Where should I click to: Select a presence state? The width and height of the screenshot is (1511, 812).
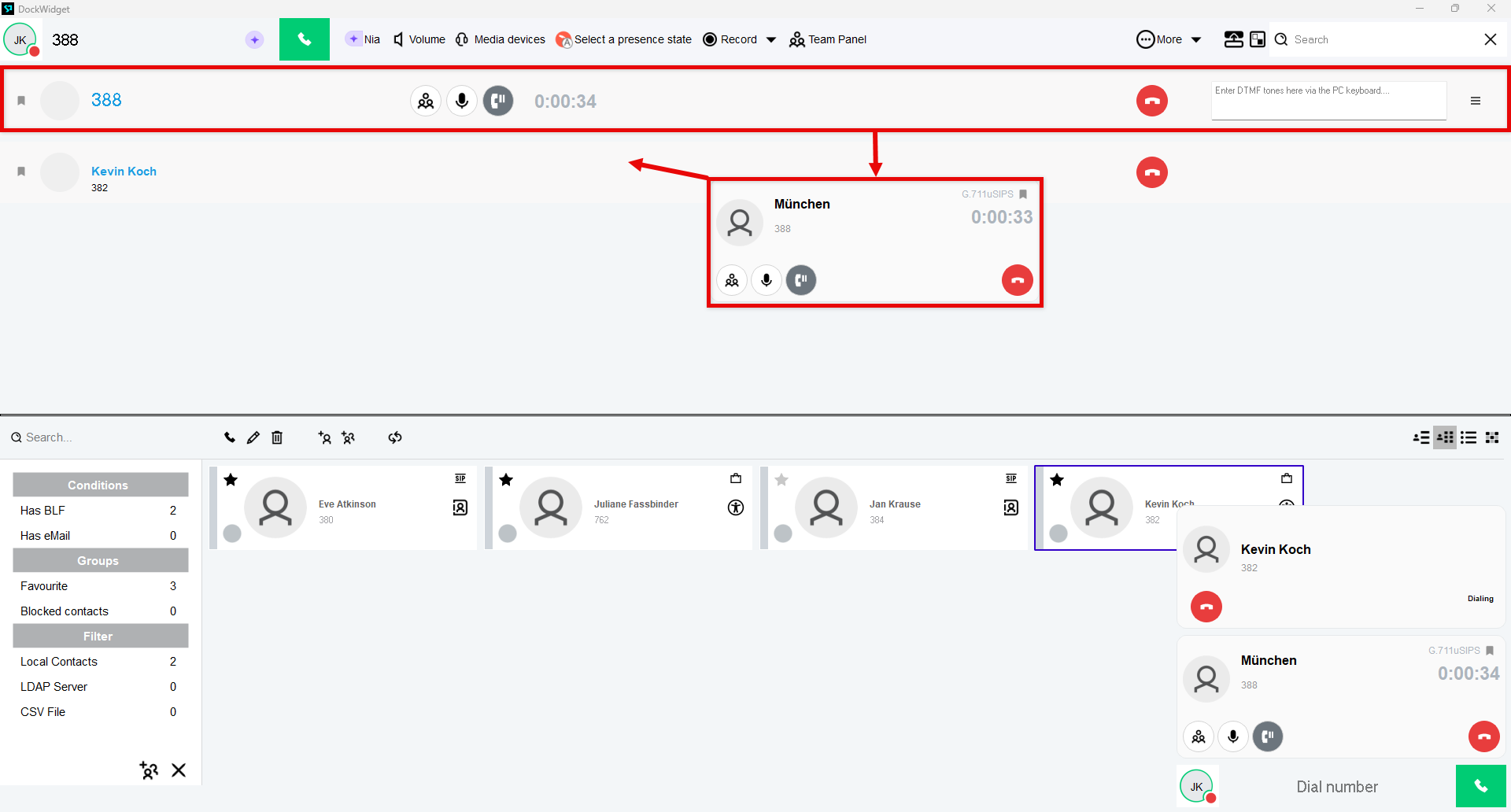(x=623, y=39)
